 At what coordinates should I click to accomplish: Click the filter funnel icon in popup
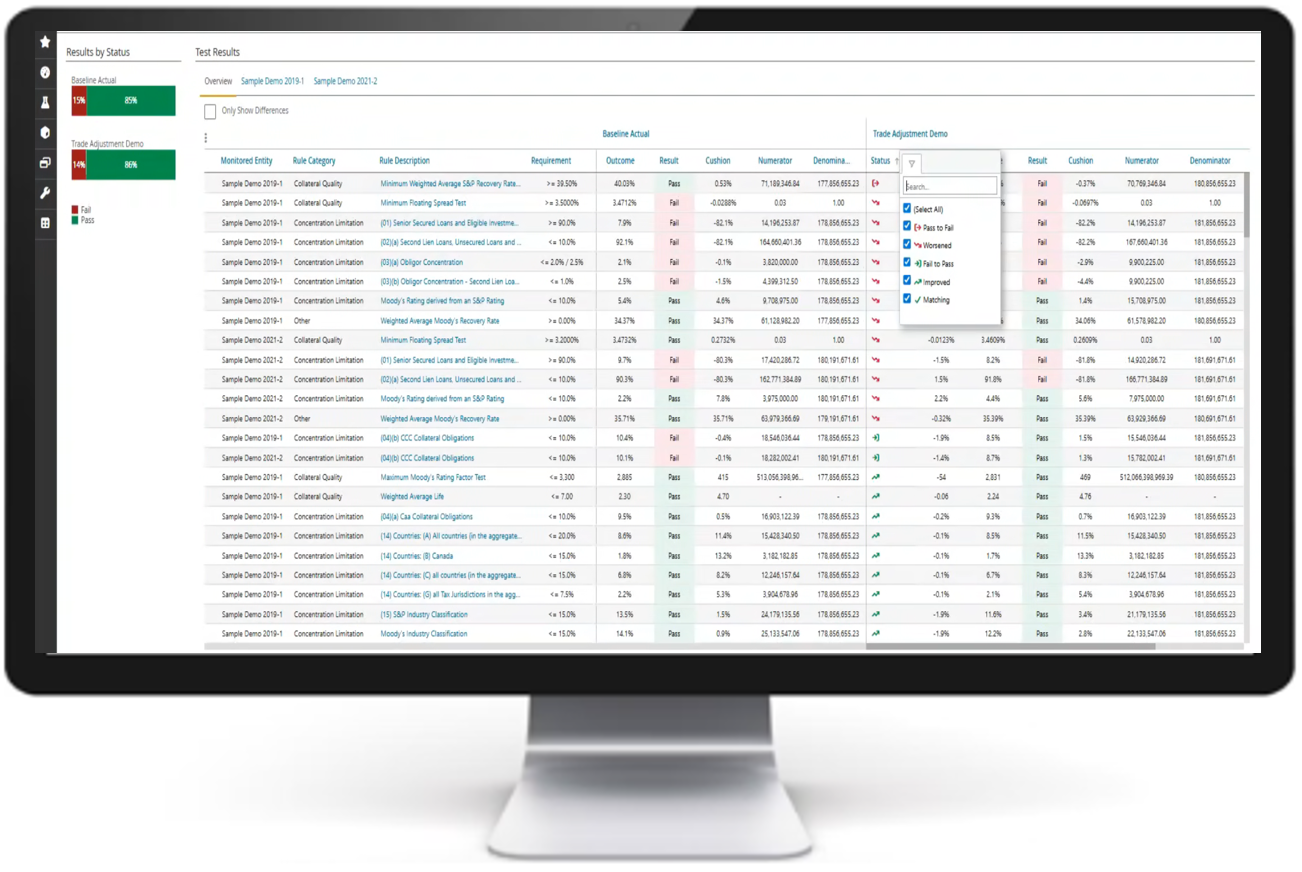tap(911, 164)
